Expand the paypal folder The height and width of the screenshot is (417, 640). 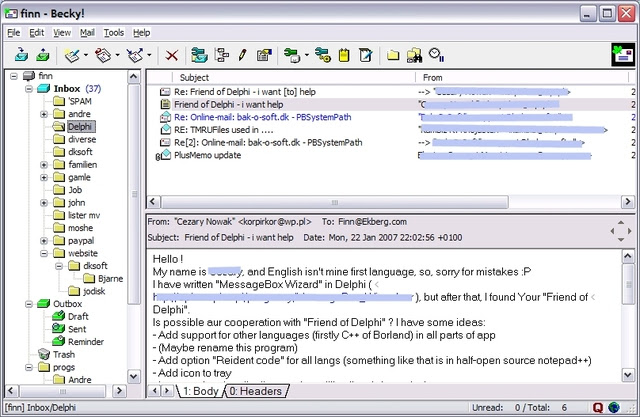click(x=44, y=241)
